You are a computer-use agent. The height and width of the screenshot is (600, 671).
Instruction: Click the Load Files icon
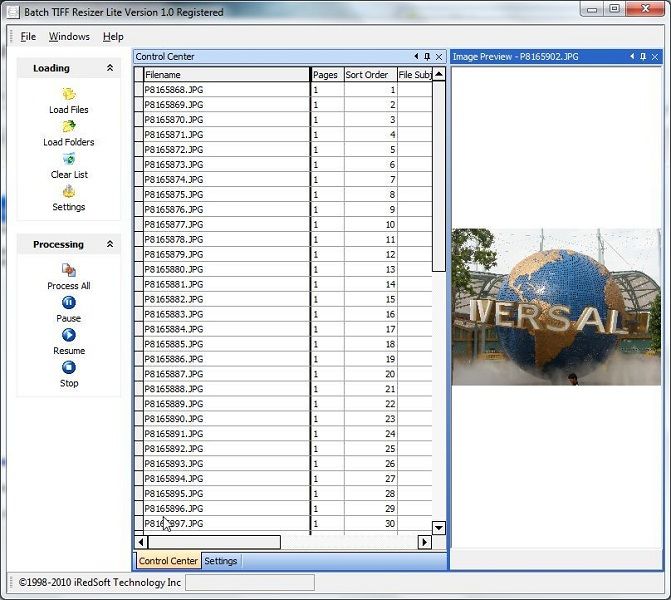69,94
